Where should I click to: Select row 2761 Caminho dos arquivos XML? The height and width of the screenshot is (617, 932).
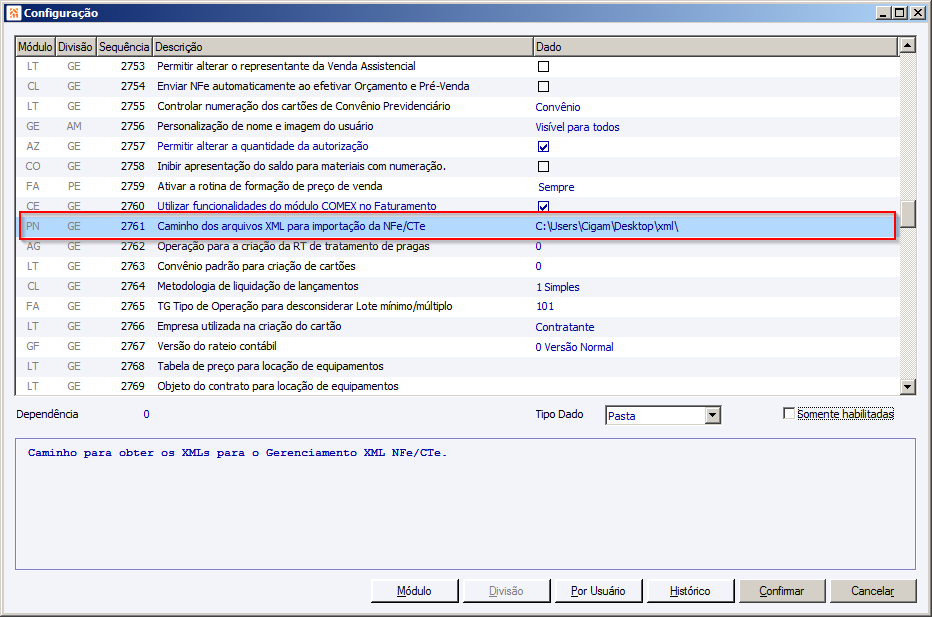(457, 226)
